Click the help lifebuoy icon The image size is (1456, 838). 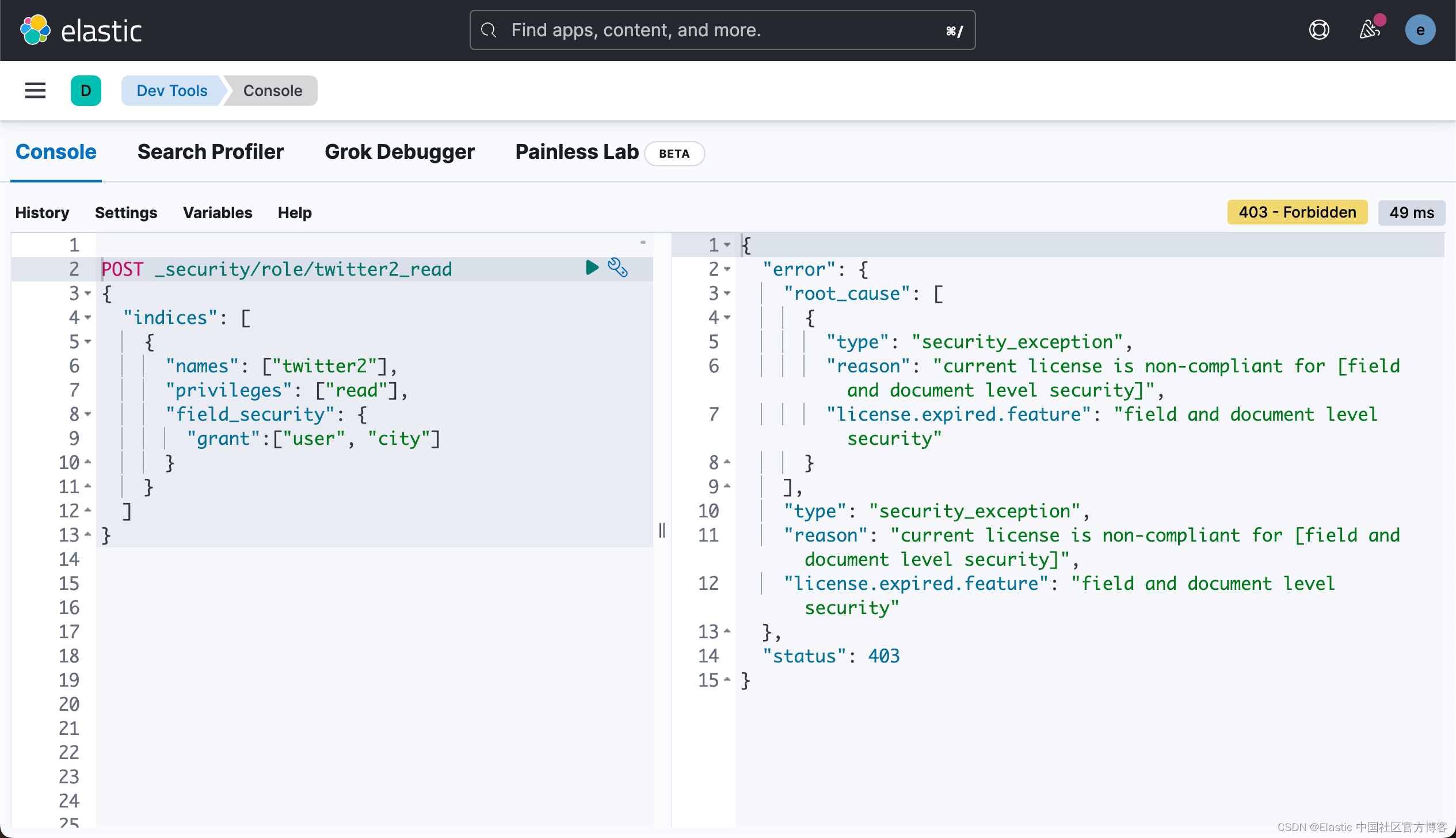[1319, 30]
